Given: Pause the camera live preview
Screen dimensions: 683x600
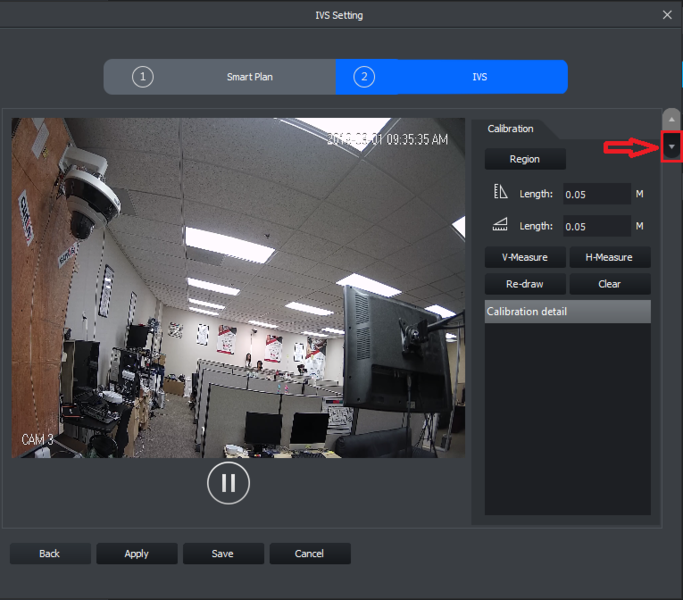Looking at the screenshot, I should coord(228,483).
